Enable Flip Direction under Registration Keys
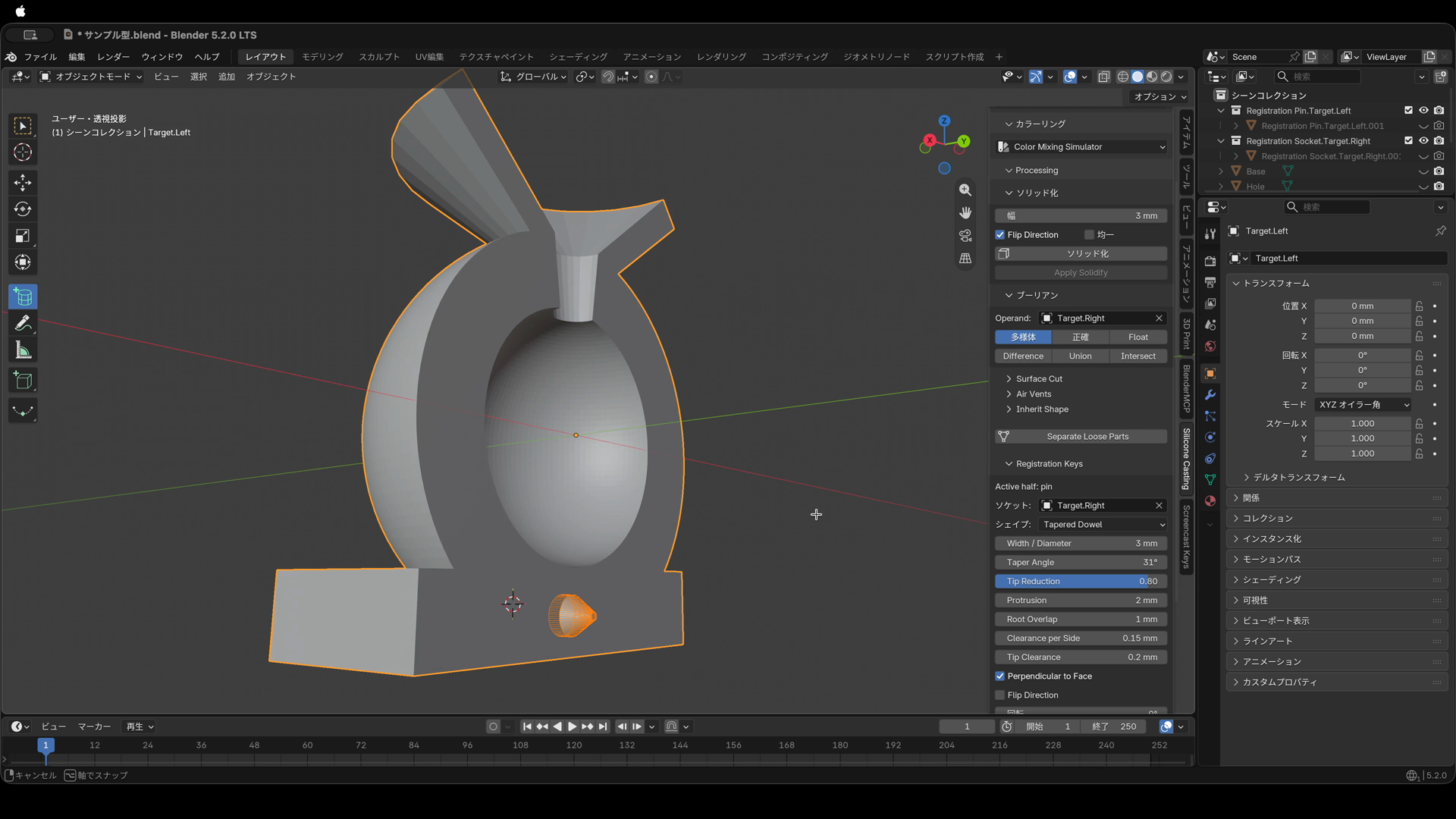Screen dimensions: 1456x819 click(1000, 695)
